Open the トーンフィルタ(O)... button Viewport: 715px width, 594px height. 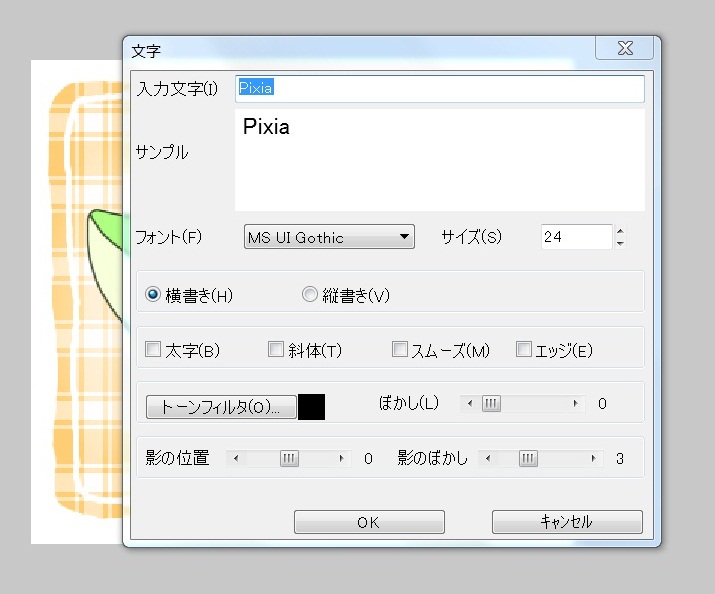(x=221, y=407)
